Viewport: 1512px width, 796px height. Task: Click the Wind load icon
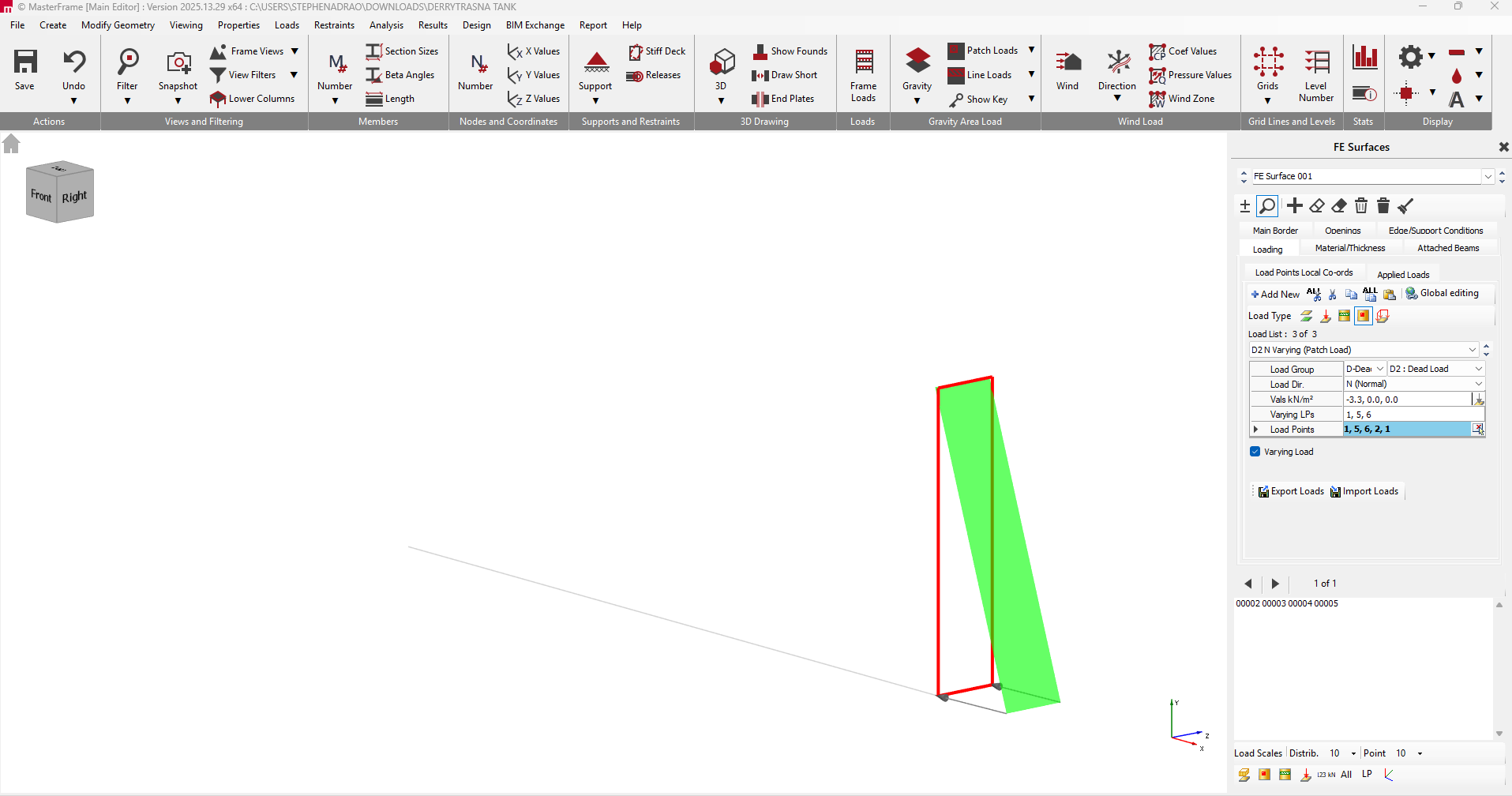pos(1067,69)
